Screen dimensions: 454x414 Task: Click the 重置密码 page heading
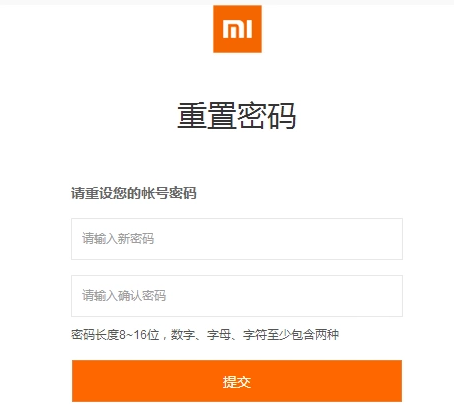click(237, 116)
